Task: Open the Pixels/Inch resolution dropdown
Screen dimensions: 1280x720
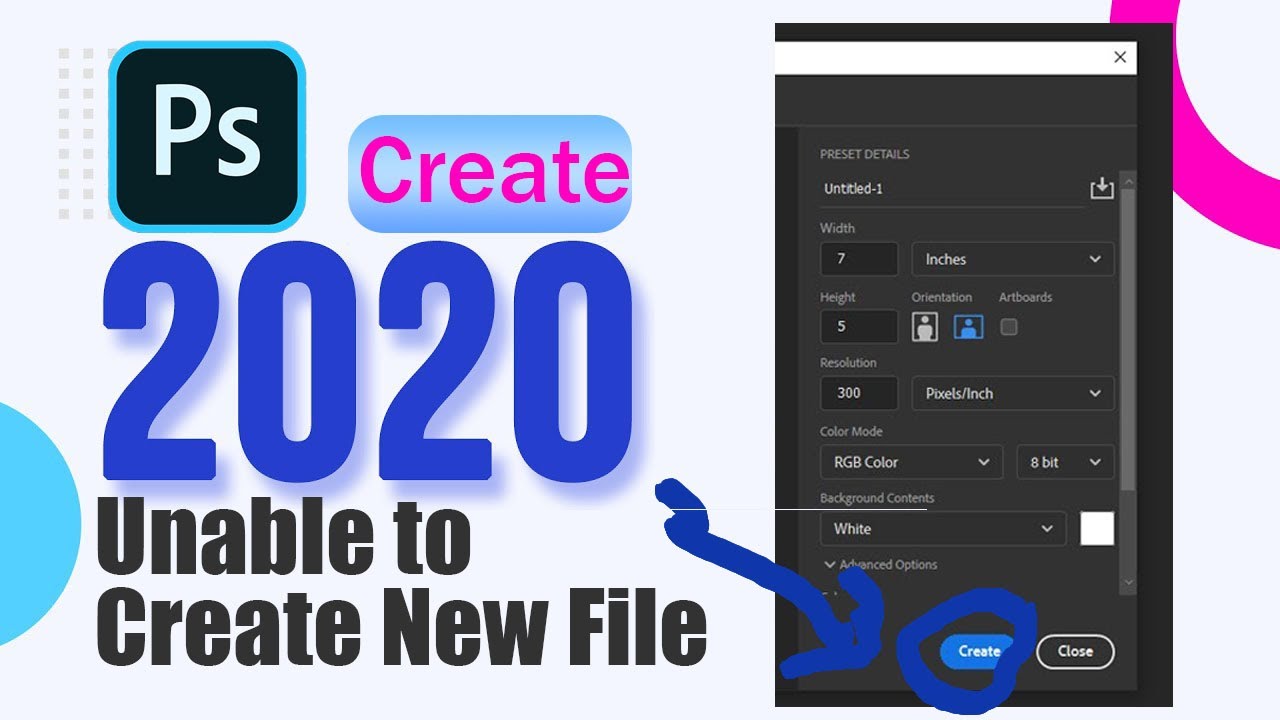Action: click(1012, 393)
